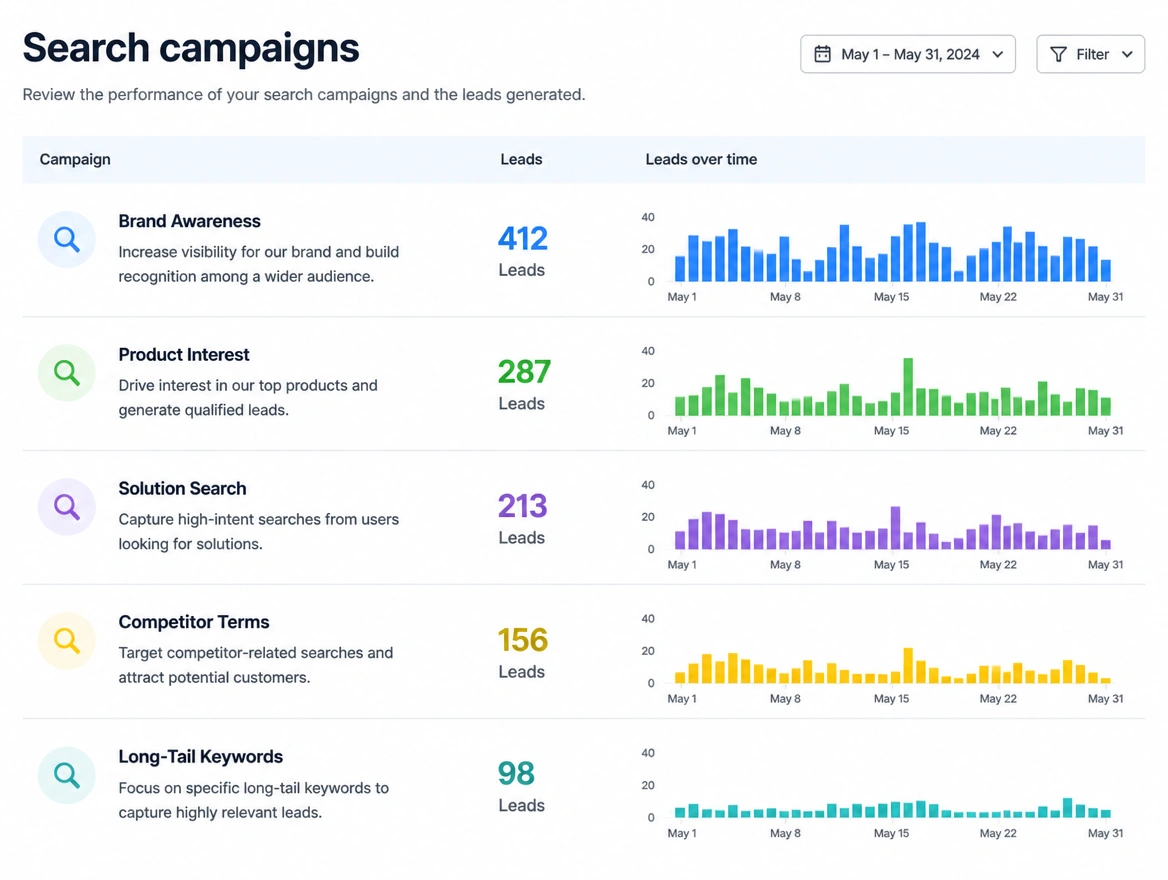Open the Brand Awareness campaign title
1168x880 pixels.
pos(189,221)
